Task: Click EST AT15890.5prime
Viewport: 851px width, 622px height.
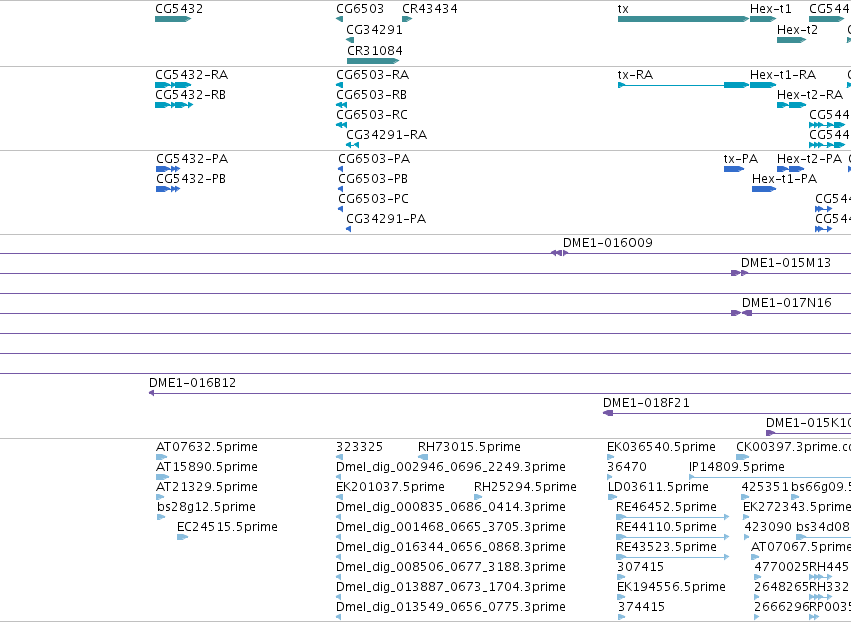Action: [x=162, y=477]
